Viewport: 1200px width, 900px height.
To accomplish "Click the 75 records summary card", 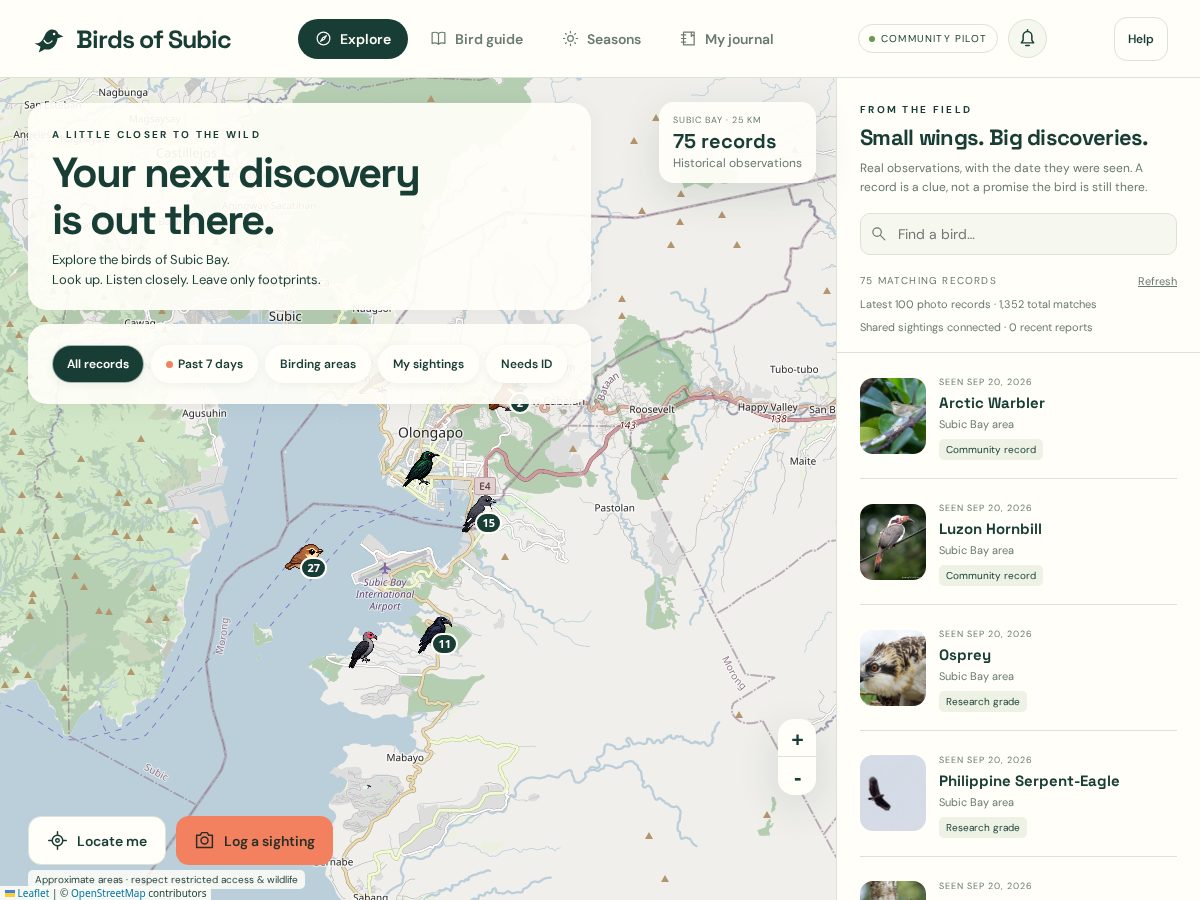I will coord(737,142).
